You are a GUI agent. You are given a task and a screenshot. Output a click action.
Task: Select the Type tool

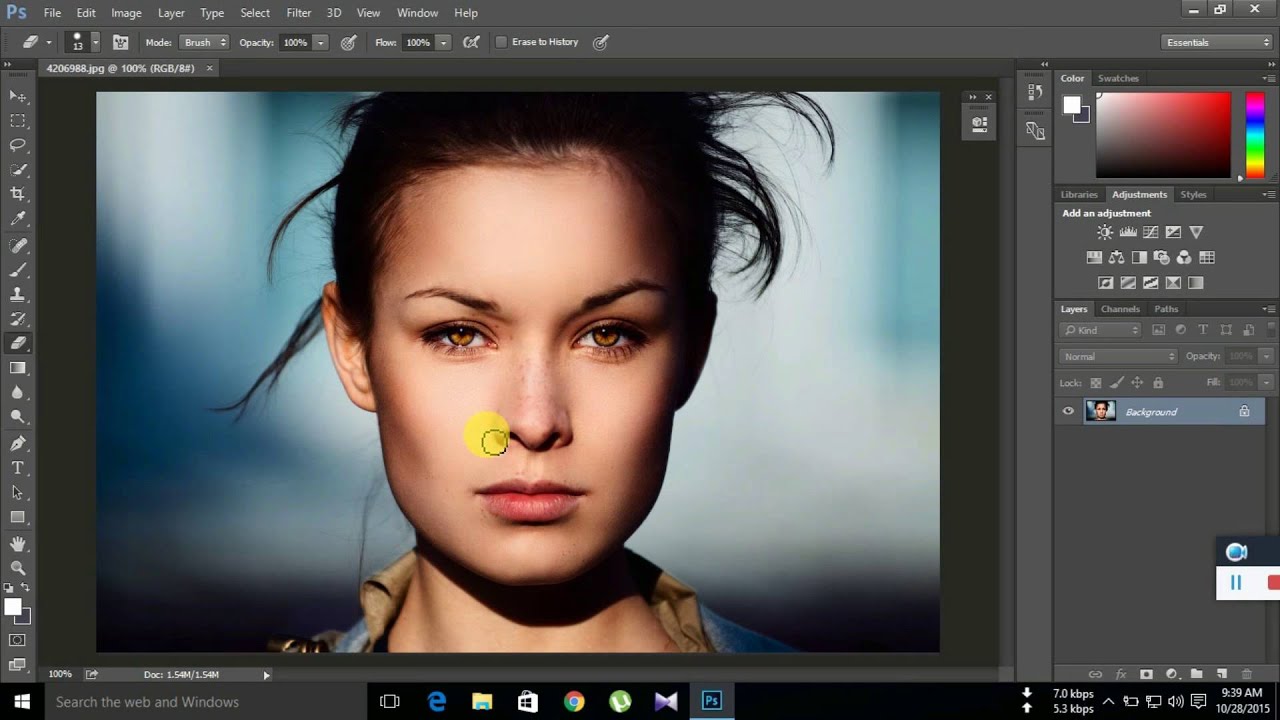point(18,468)
